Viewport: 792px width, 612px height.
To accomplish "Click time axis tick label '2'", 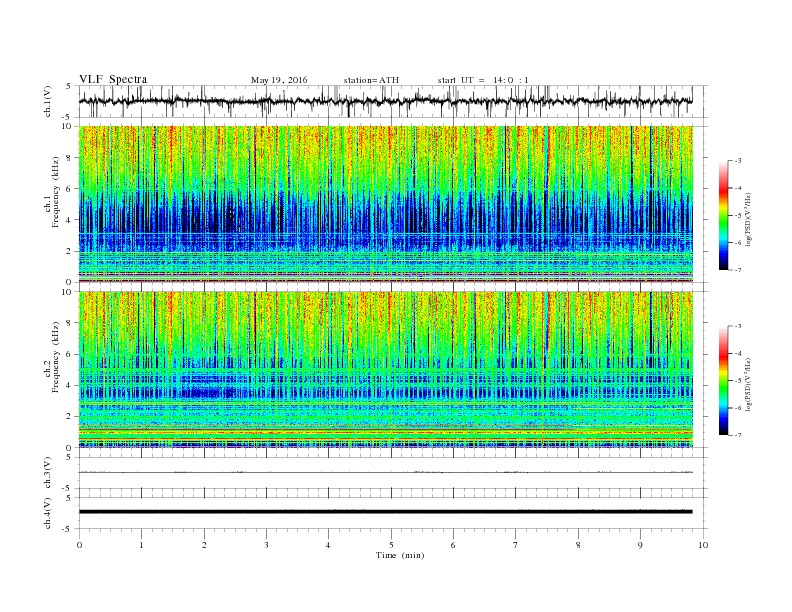I will (204, 545).
